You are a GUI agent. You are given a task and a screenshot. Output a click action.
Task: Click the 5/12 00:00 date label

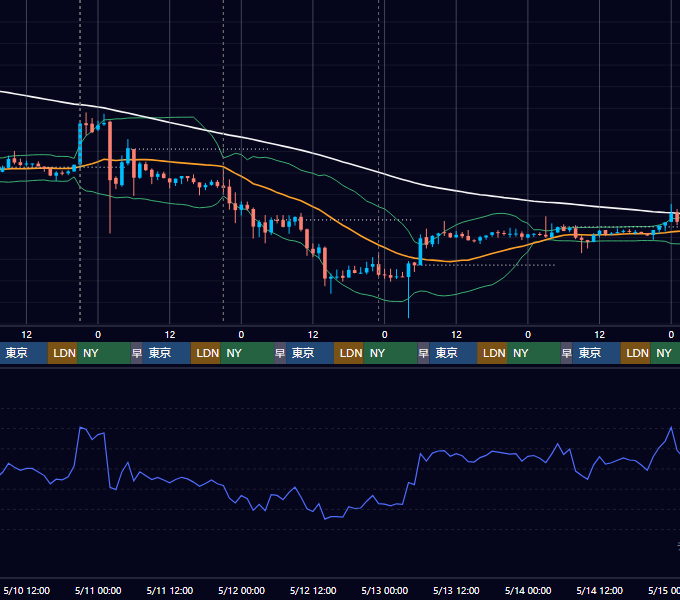241,590
